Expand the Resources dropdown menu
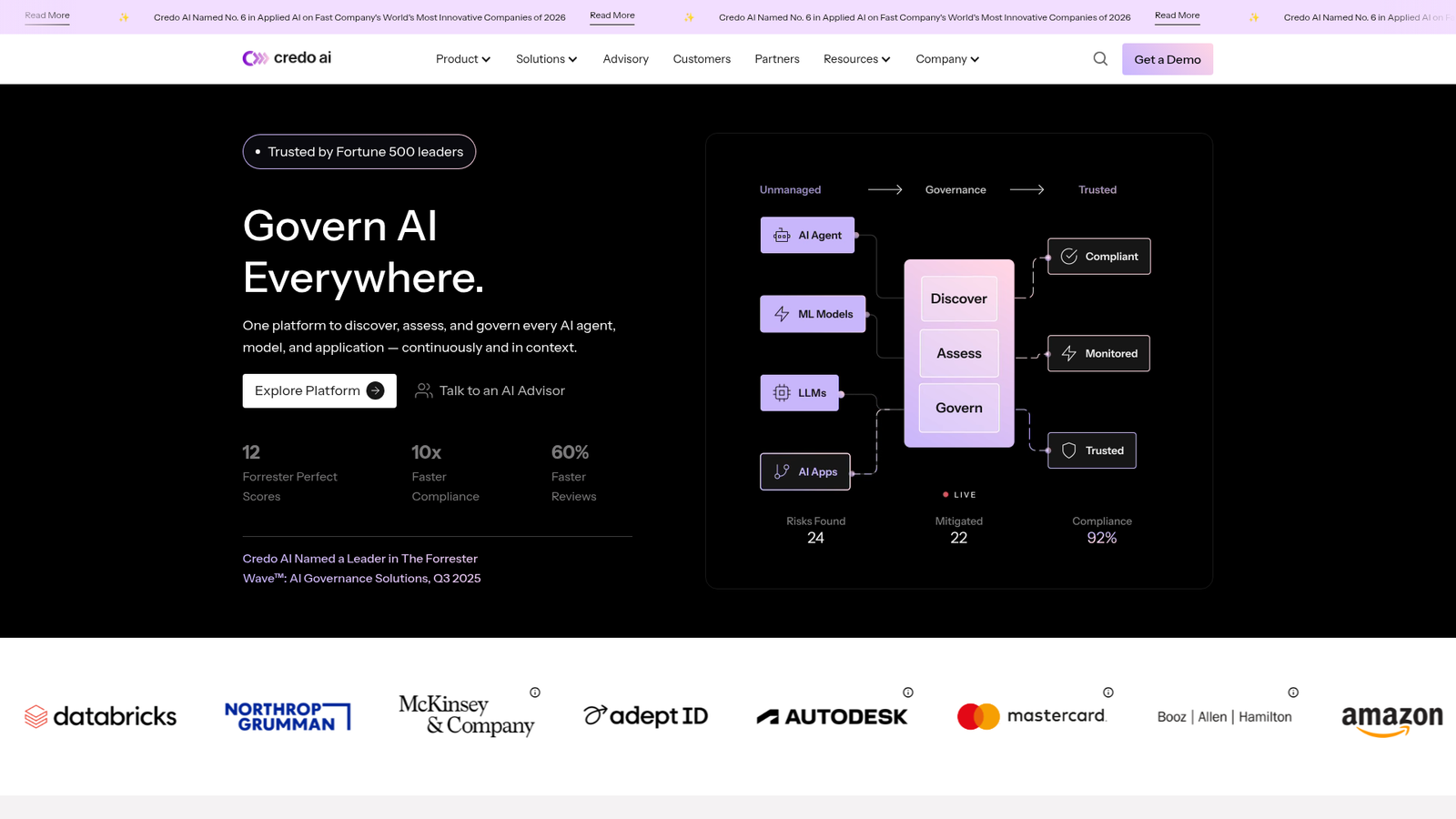This screenshot has height=819, width=1456. [x=857, y=59]
